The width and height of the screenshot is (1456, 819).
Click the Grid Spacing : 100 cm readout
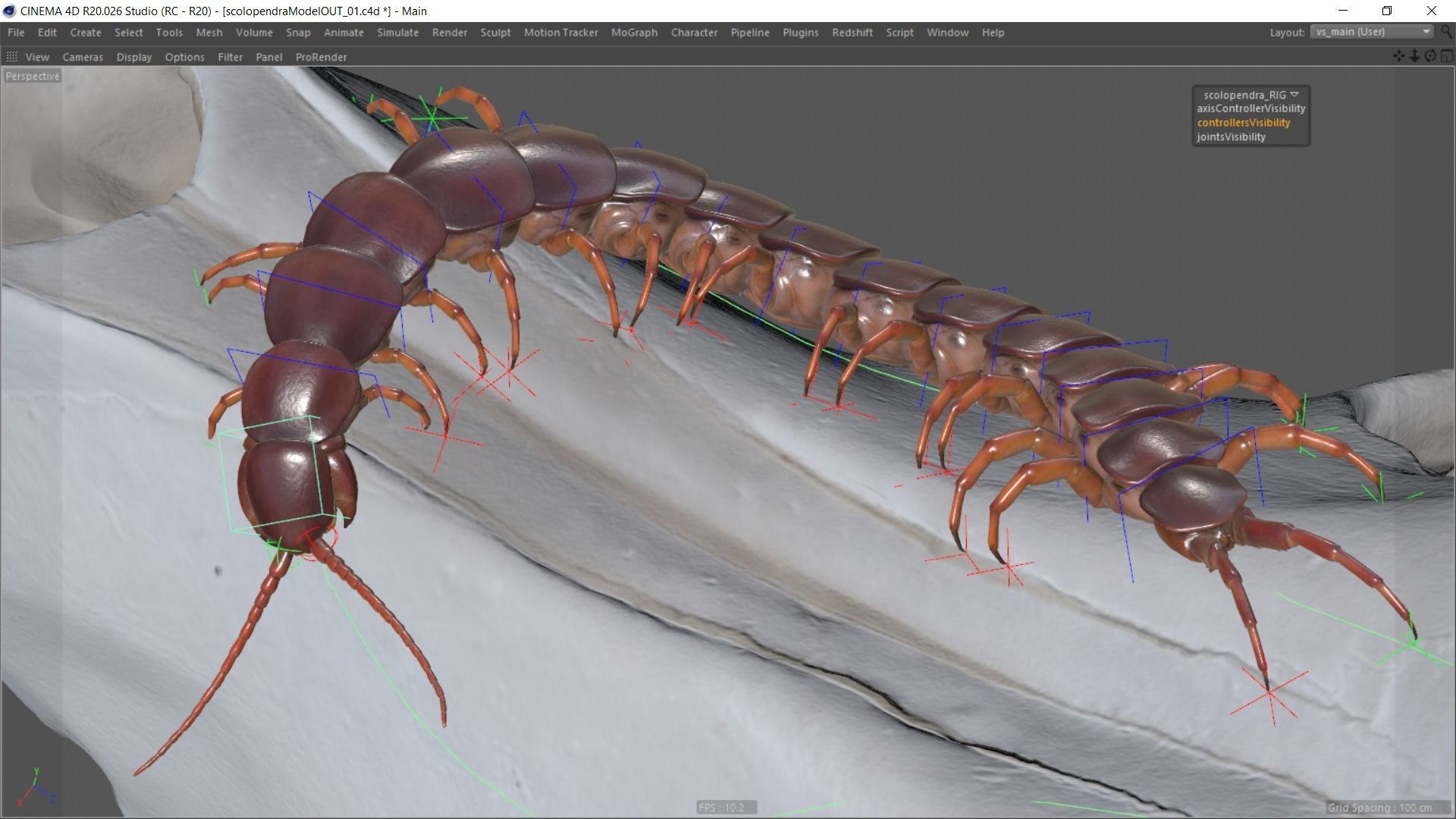(1388, 808)
